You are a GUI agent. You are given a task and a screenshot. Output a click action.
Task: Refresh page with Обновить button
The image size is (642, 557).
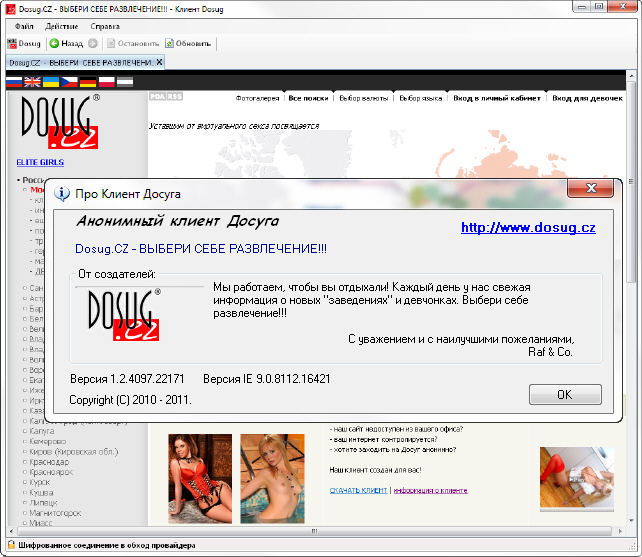[188, 43]
